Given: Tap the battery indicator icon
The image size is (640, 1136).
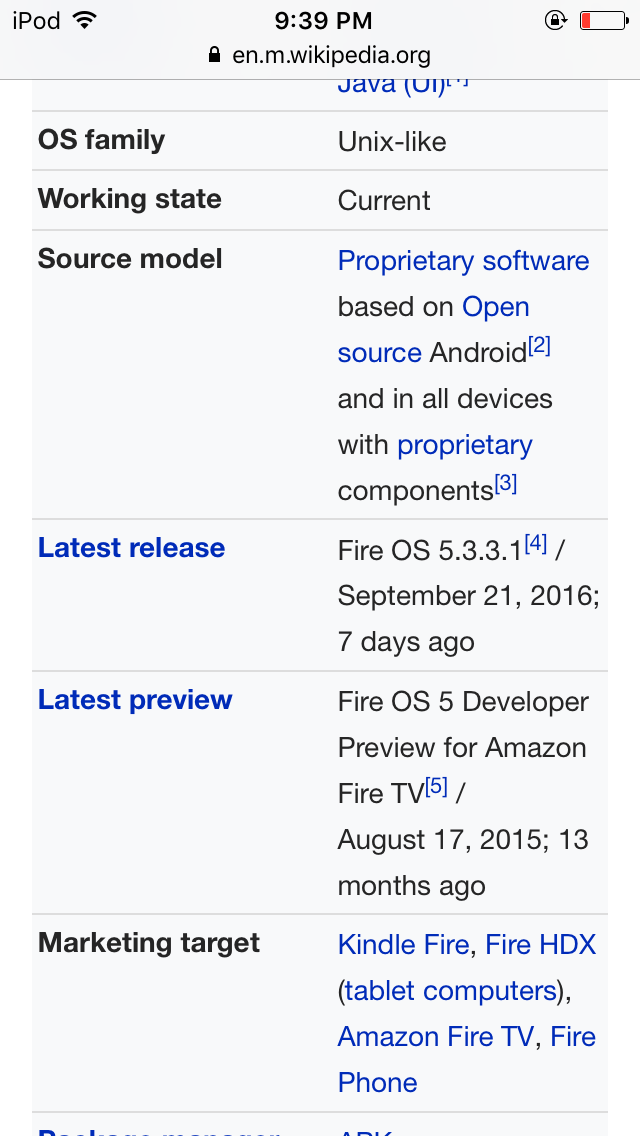Looking at the screenshot, I should [x=602, y=20].
